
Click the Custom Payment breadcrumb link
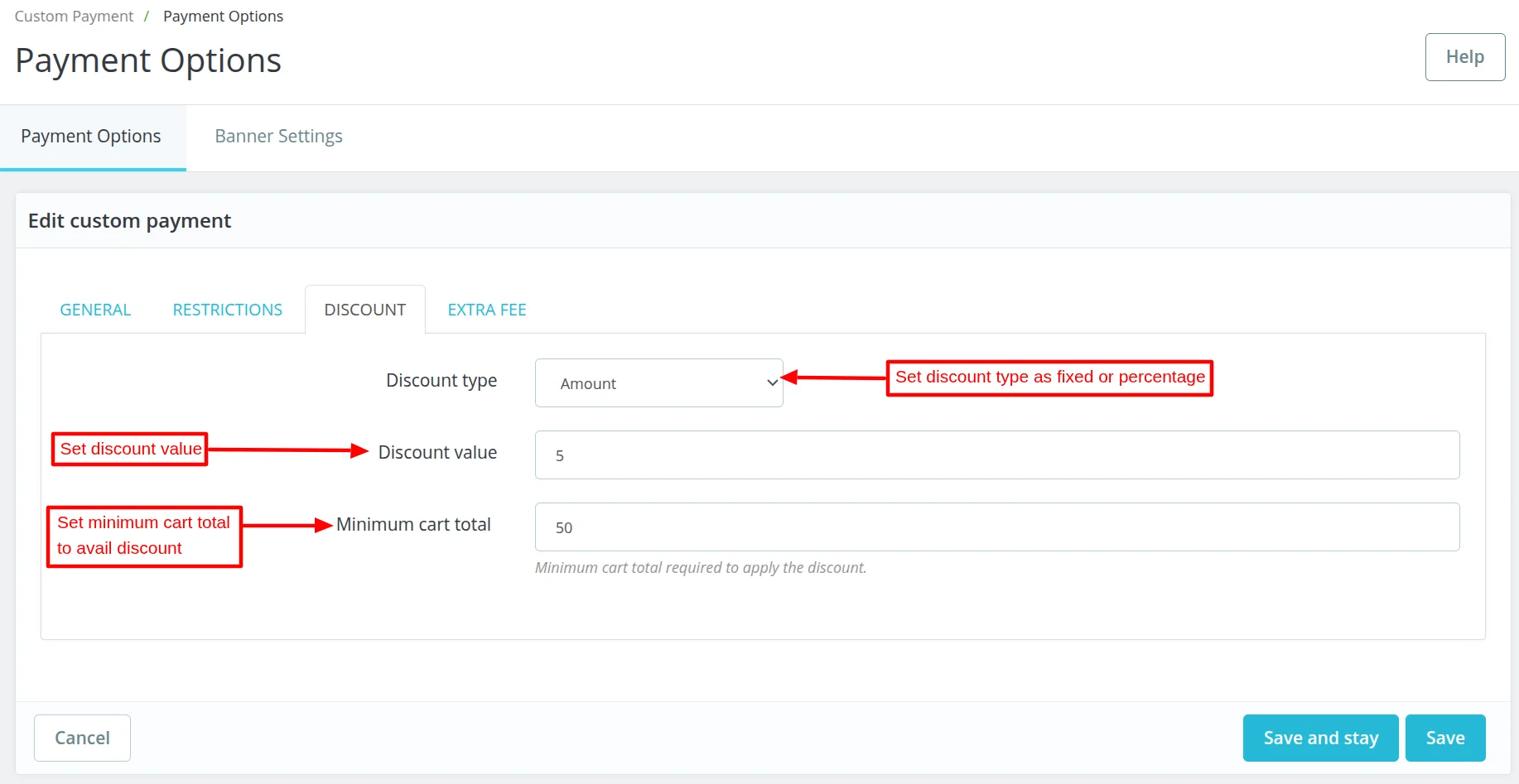(74, 17)
